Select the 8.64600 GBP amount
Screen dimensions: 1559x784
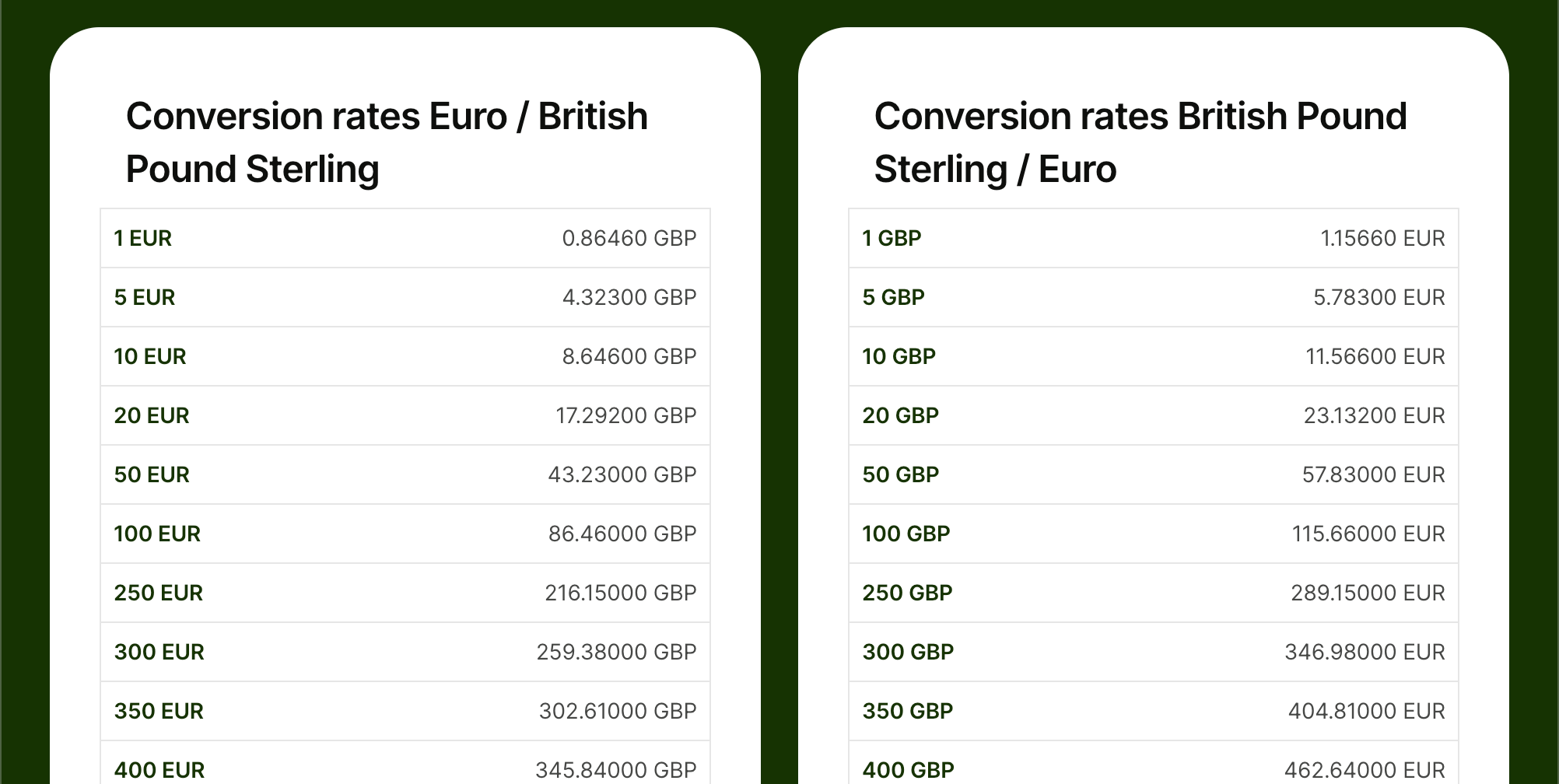[629, 356]
